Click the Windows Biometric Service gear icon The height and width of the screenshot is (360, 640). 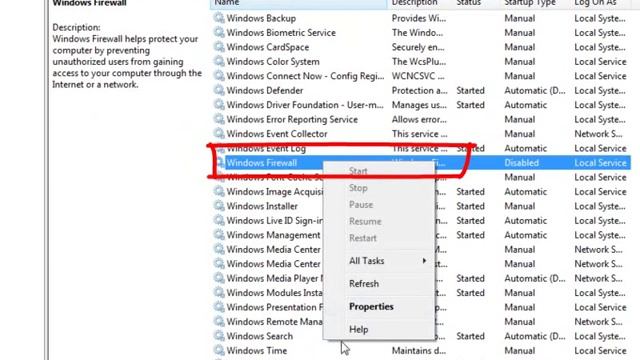(219, 32)
